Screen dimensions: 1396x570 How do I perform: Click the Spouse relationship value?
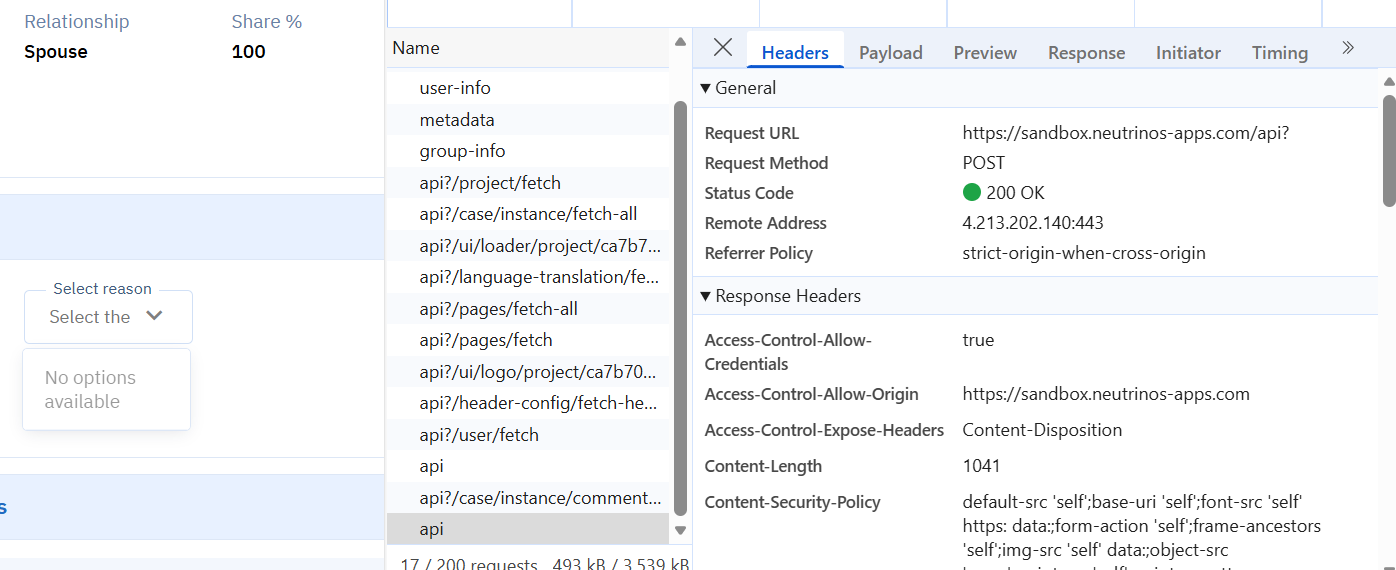(x=56, y=52)
